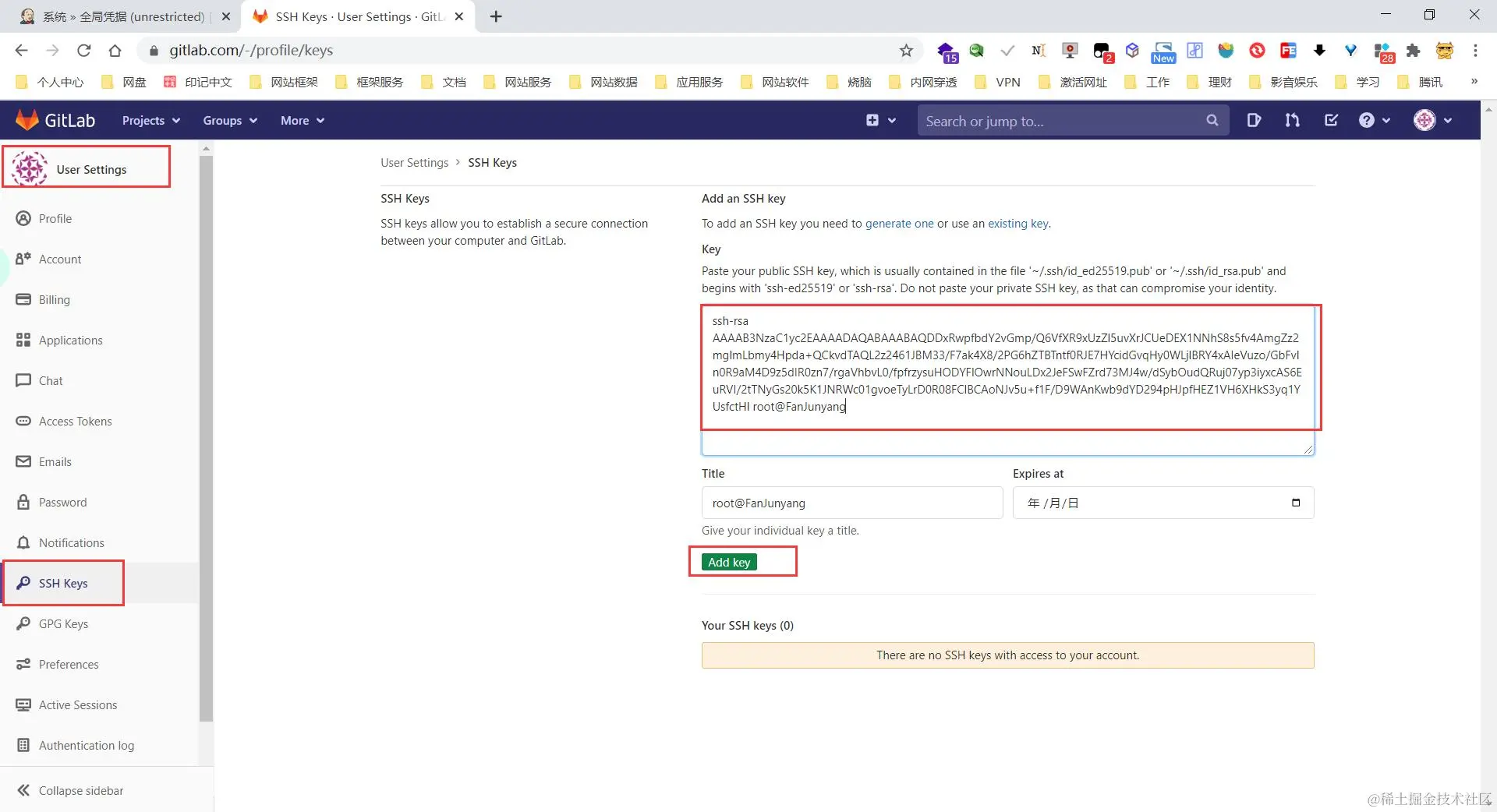Open the Issues icon in navbar
This screenshot has width=1497, height=812.
1254,120
